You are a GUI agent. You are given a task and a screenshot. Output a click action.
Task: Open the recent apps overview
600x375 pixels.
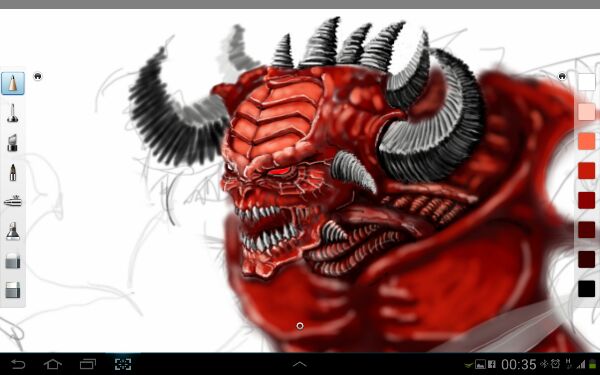88,364
